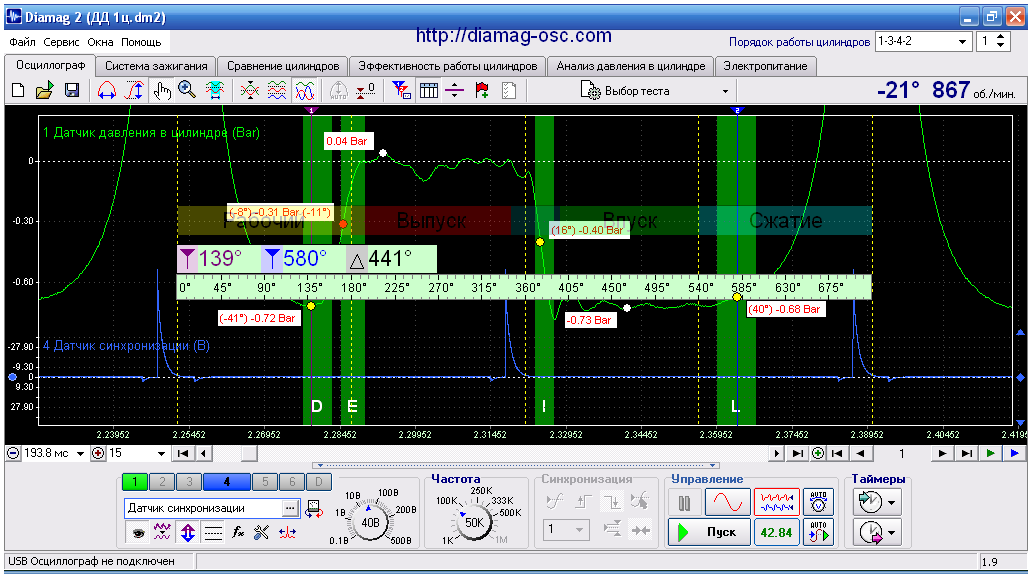Select the sine wave mode button
The image size is (1032, 574).
tap(728, 502)
